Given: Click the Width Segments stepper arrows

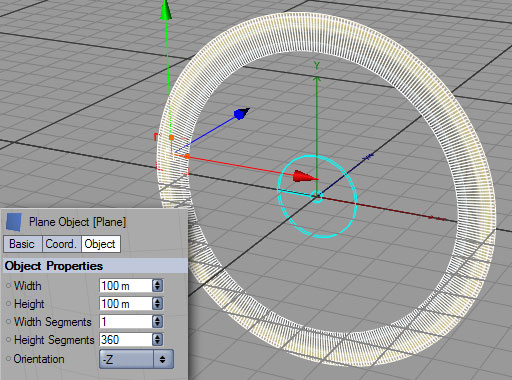Looking at the screenshot, I should [157, 322].
